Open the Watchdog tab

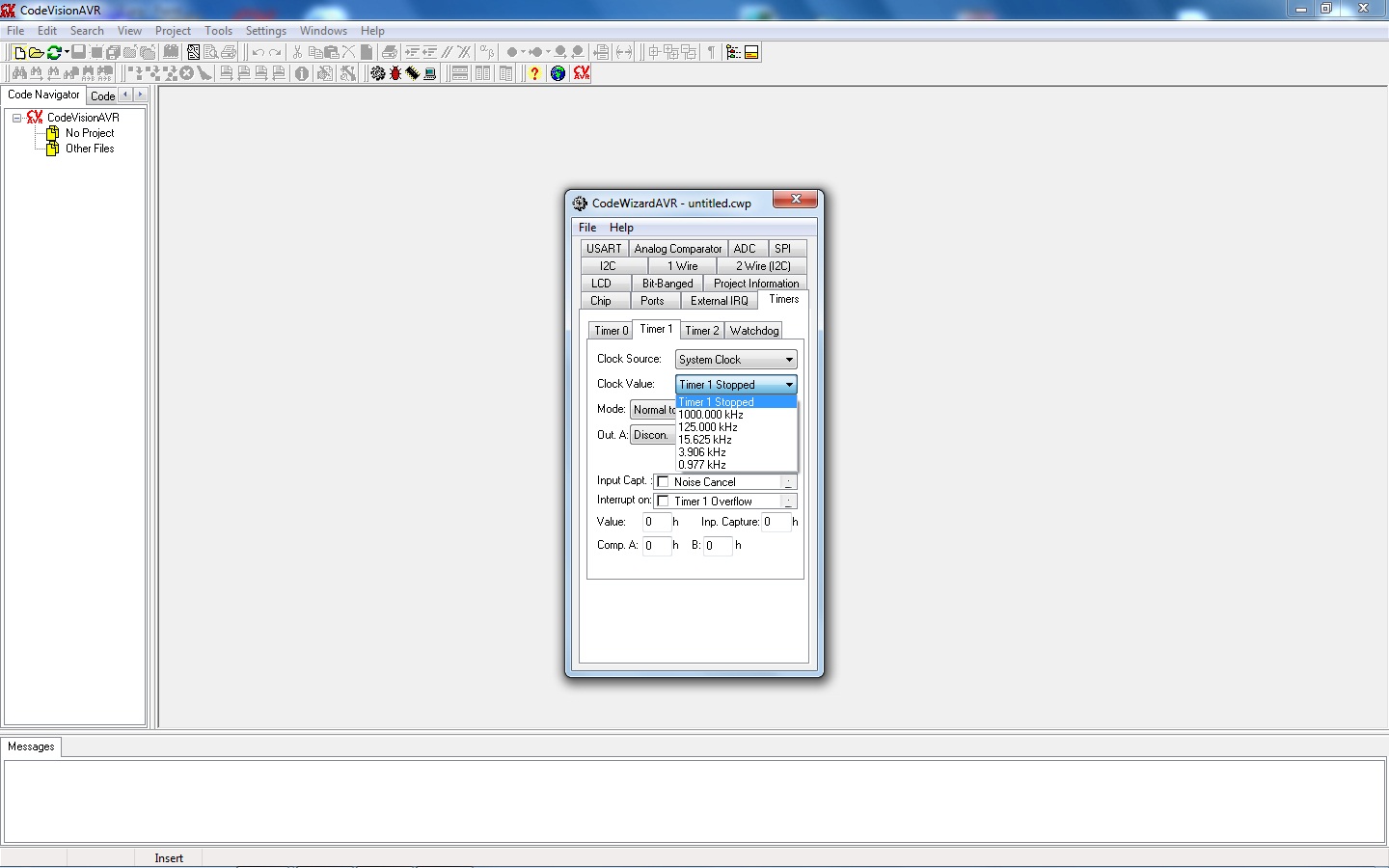pyautogui.click(x=753, y=331)
